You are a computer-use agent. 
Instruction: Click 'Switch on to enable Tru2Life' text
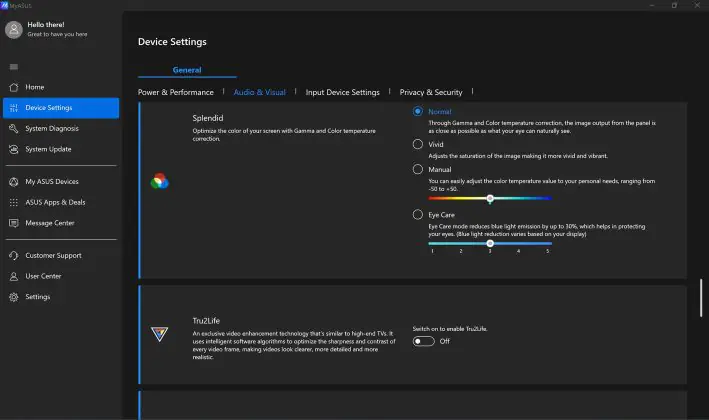click(450, 329)
